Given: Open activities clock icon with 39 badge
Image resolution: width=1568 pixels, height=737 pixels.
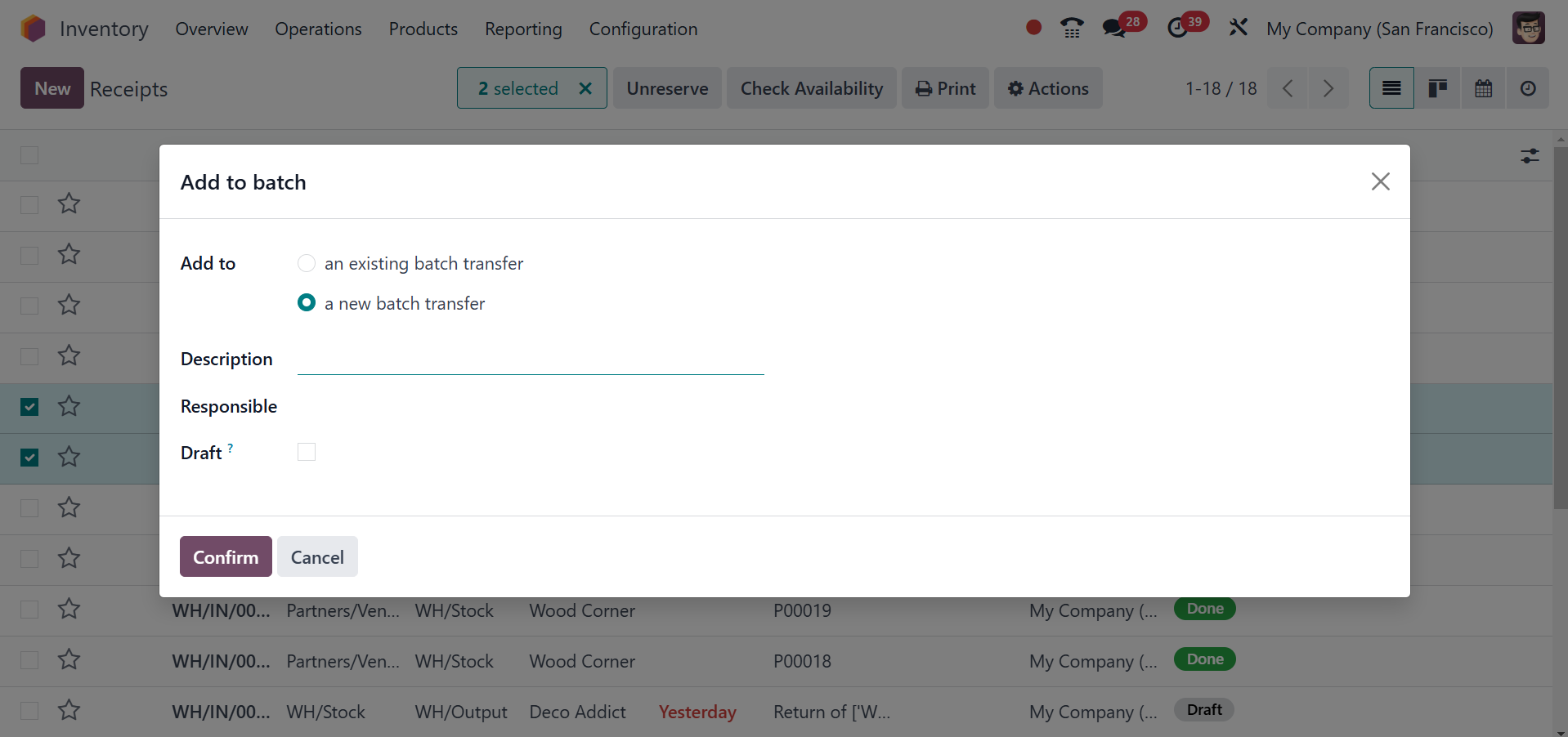Looking at the screenshot, I should pyautogui.click(x=1187, y=27).
